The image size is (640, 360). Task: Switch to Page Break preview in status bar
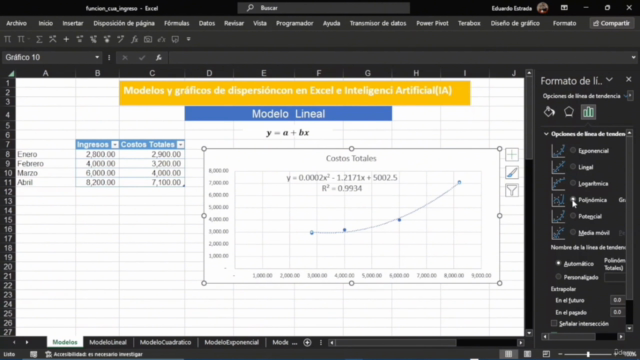click(546, 354)
